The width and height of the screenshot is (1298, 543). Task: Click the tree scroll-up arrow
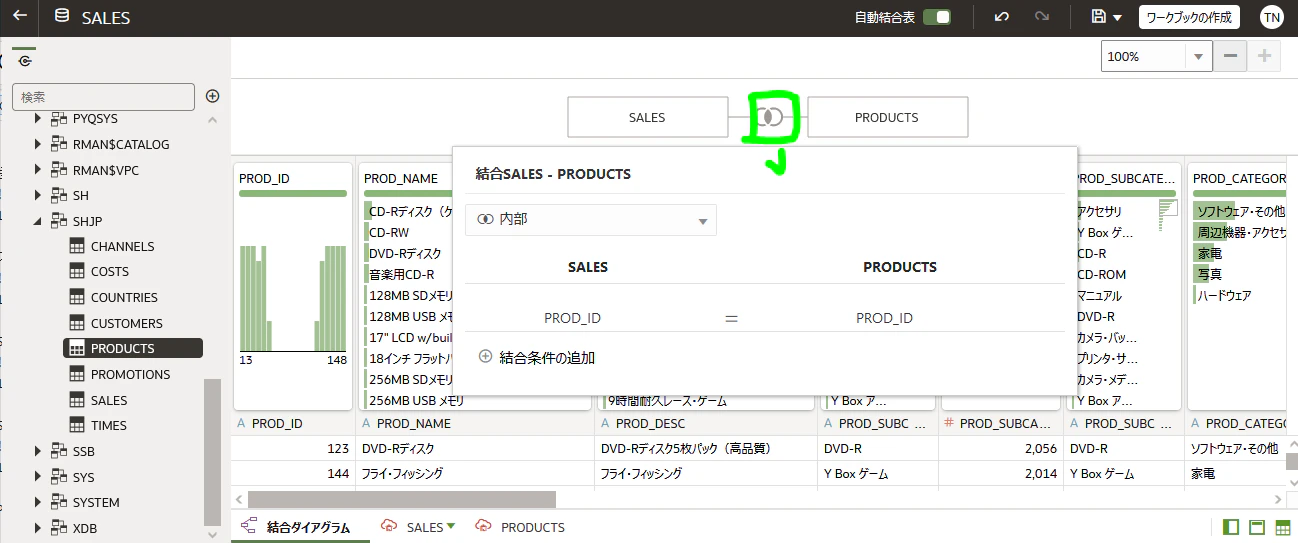point(212,119)
